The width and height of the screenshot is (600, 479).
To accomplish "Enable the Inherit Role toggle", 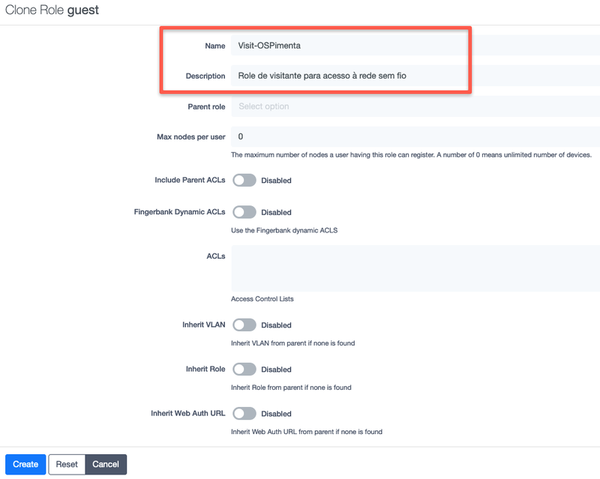I will (244, 369).
